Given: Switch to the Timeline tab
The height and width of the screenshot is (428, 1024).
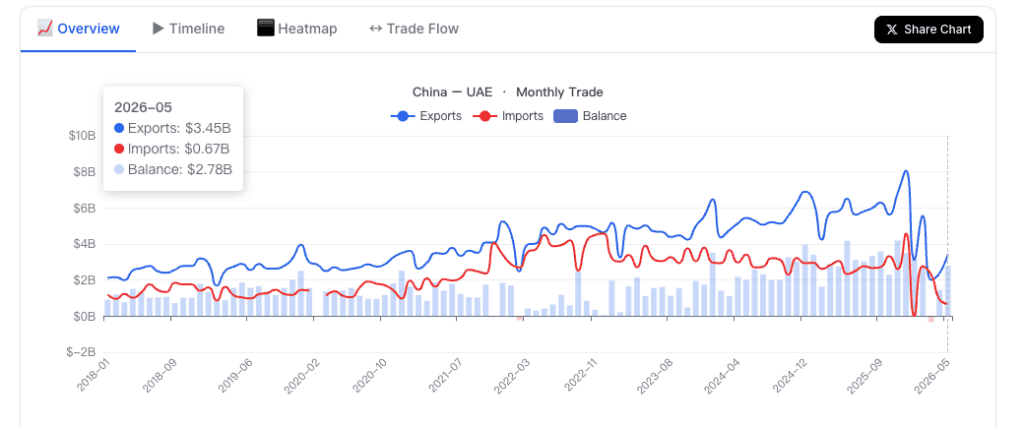Looking at the screenshot, I should pos(188,29).
